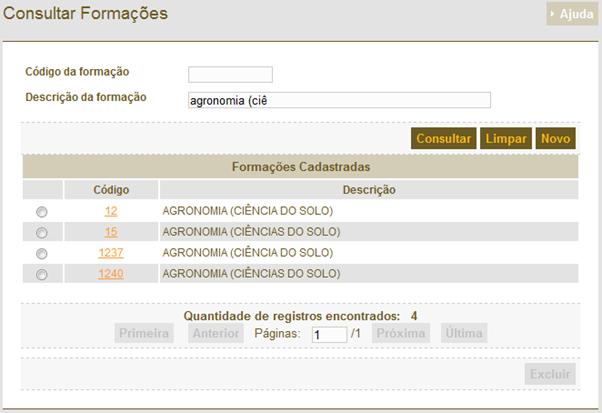The height and width of the screenshot is (413, 602).
Task: Open the formação link with code 12
Action: [x=111, y=211]
